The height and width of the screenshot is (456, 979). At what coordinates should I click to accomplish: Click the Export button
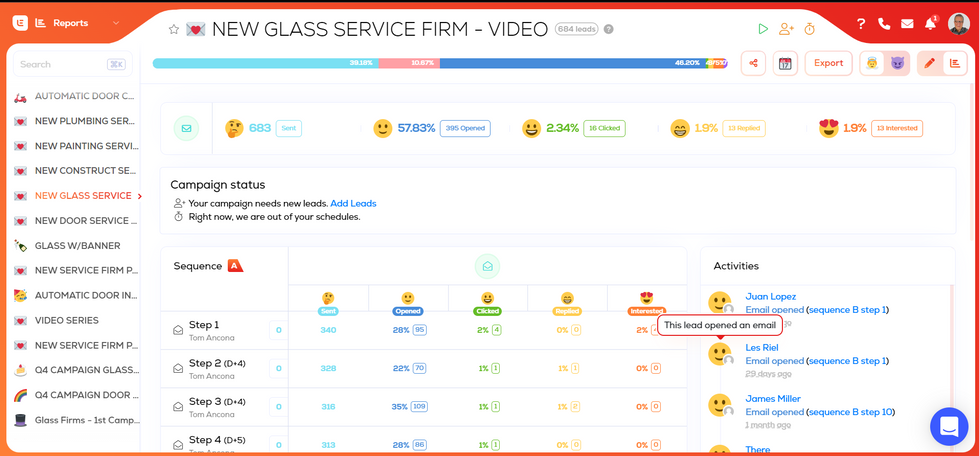pos(829,63)
